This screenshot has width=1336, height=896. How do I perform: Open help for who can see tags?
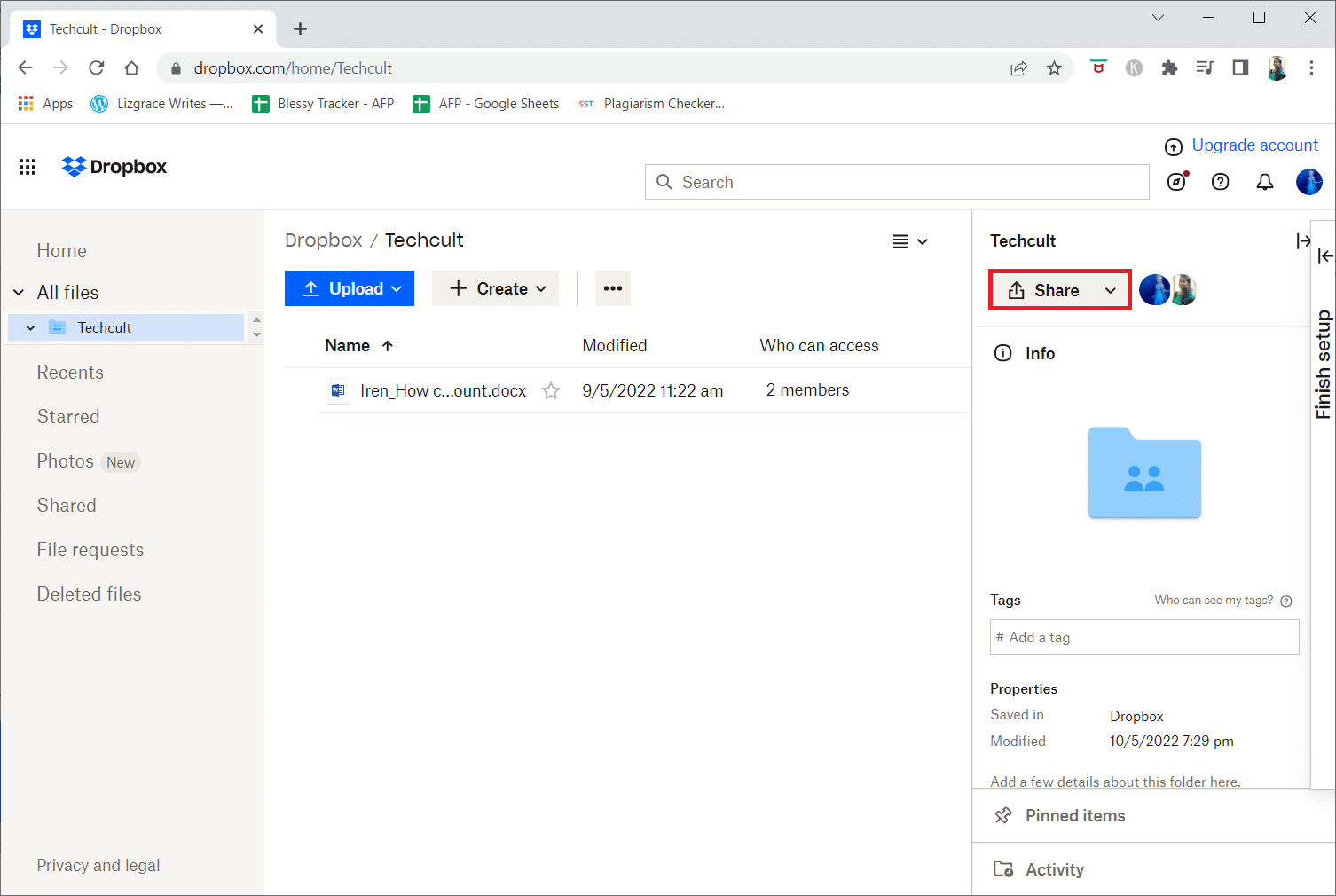tap(1286, 601)
